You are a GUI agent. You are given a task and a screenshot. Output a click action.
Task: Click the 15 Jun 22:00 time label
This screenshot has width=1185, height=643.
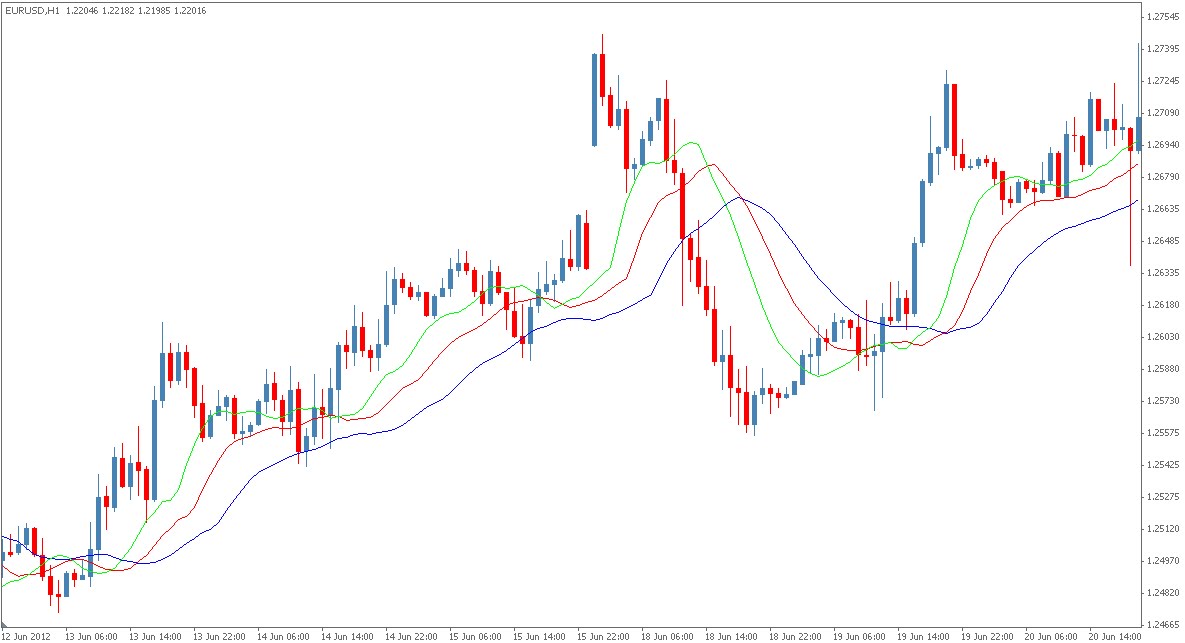(604, 636)
